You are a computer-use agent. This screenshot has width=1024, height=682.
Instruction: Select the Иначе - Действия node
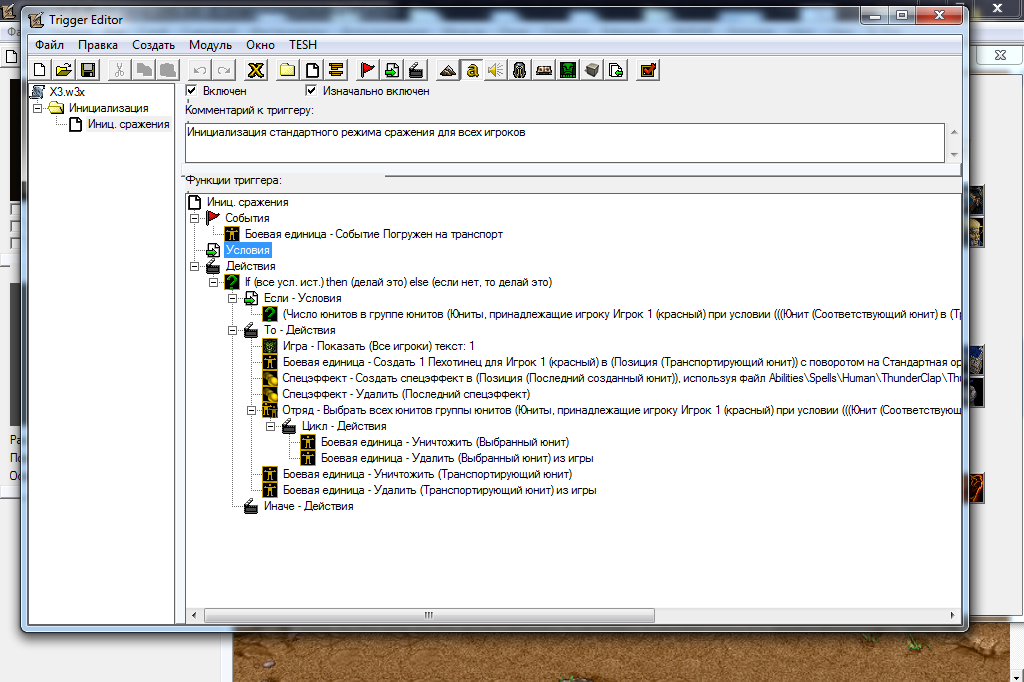(308, 506)
